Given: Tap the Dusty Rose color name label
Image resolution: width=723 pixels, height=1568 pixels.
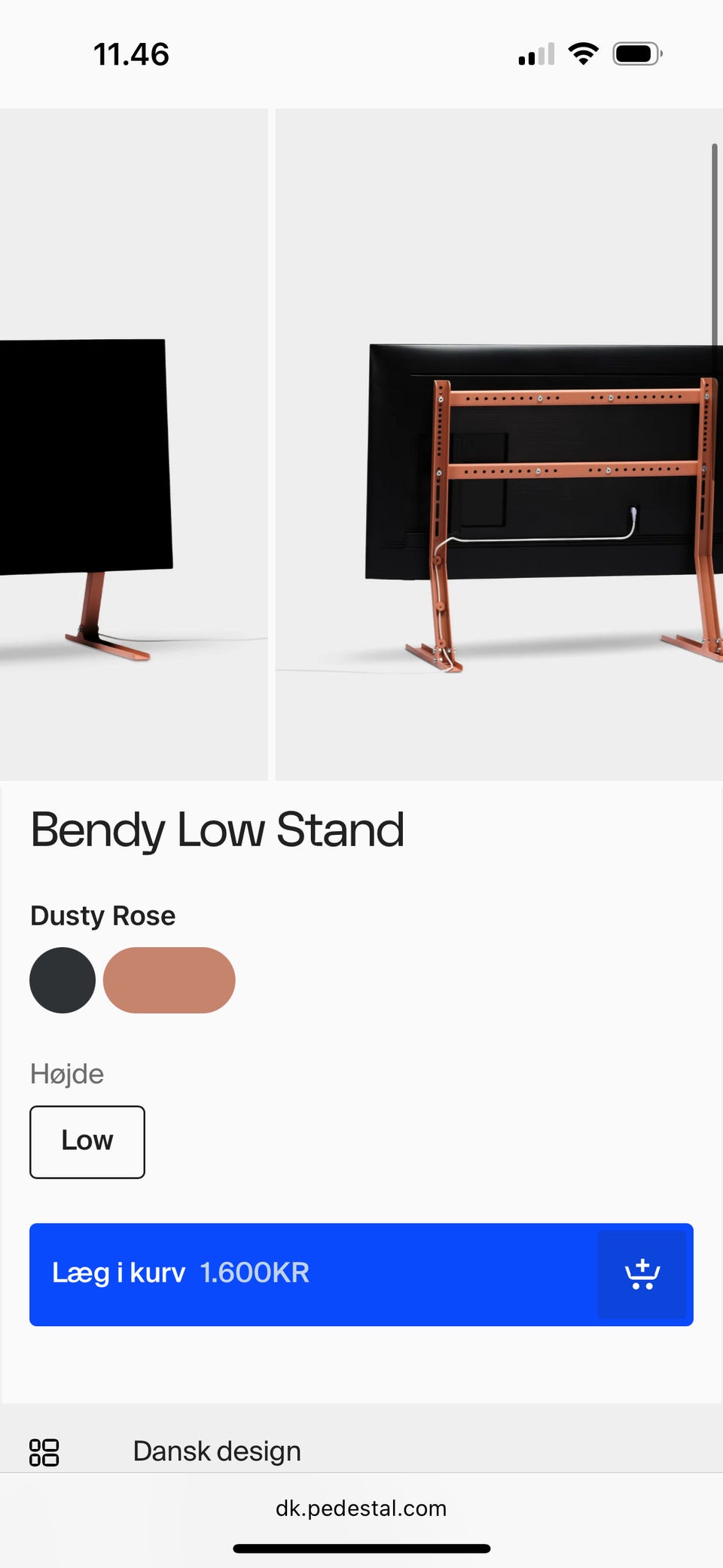Looking at the screenshot, I should (103, 915).
